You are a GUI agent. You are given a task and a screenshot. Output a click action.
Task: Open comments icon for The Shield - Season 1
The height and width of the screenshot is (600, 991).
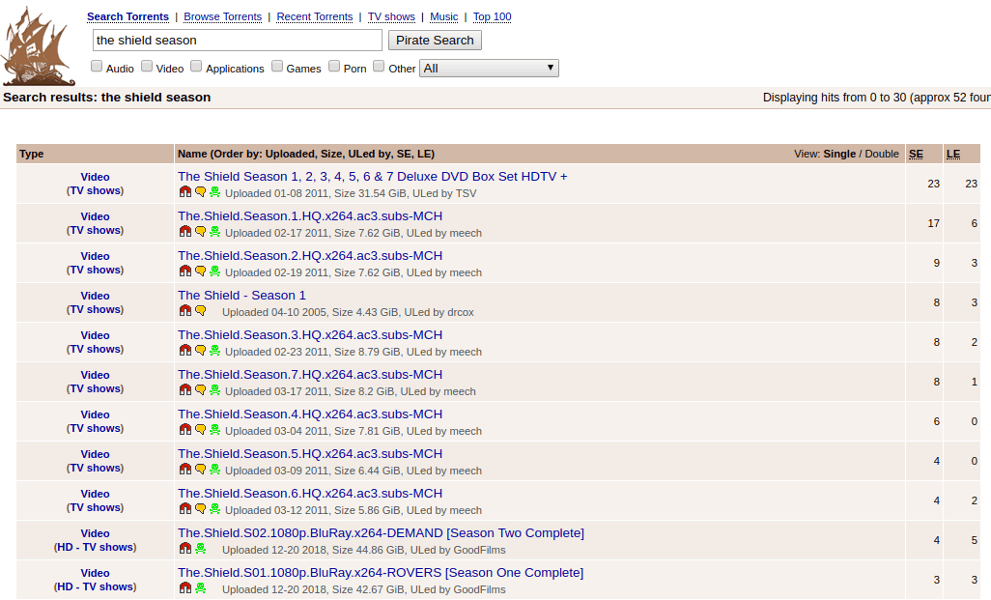(x=200, y=310)
